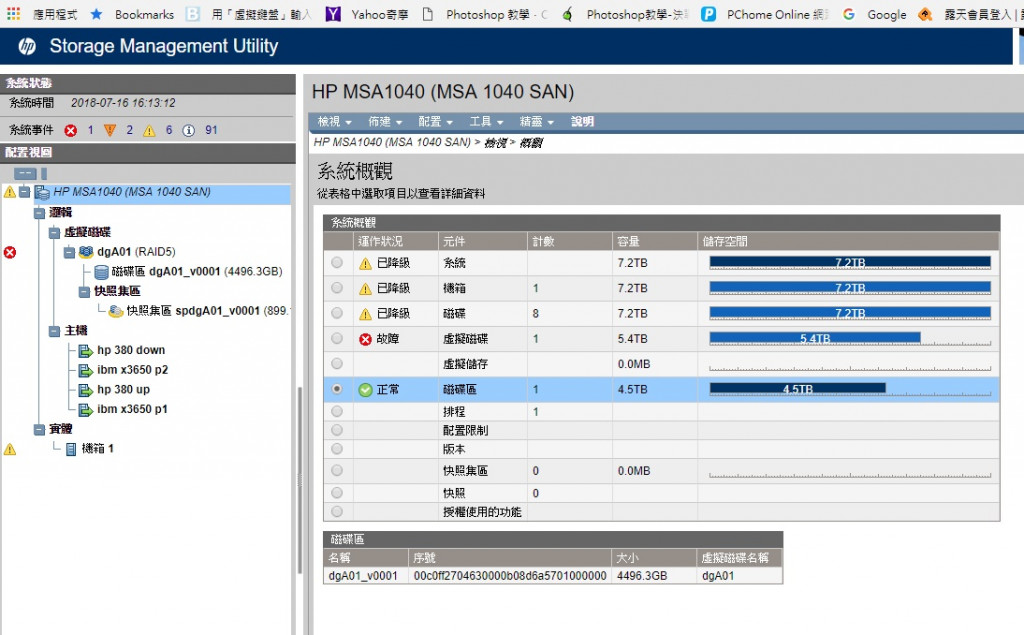The image size is (1024, 635).
Task: Select volume dgA01_v0001 (4496.3GB) in tree
Action: pyautogui.click(x=197, y=272)
